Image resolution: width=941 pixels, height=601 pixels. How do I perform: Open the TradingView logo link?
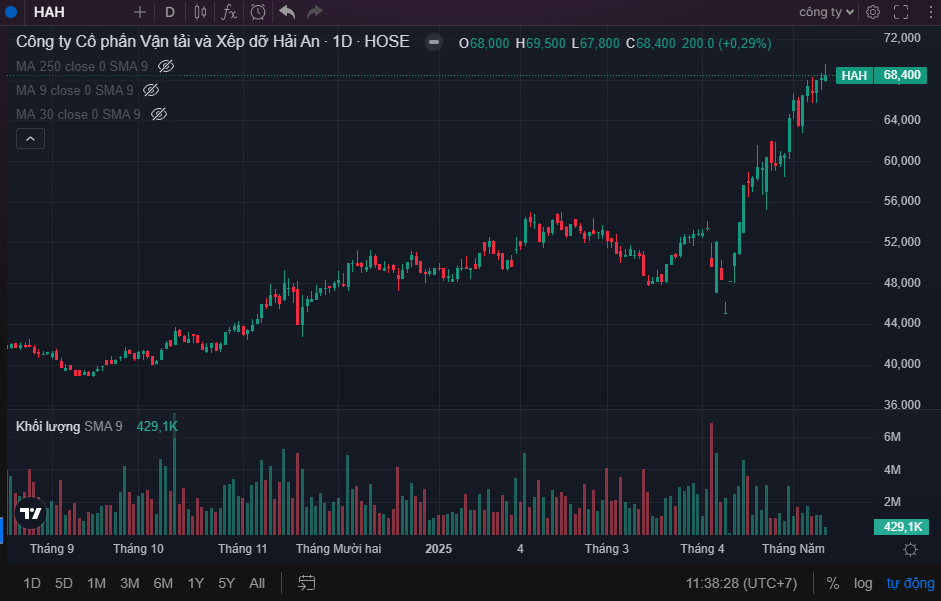[x=31, y=513]
